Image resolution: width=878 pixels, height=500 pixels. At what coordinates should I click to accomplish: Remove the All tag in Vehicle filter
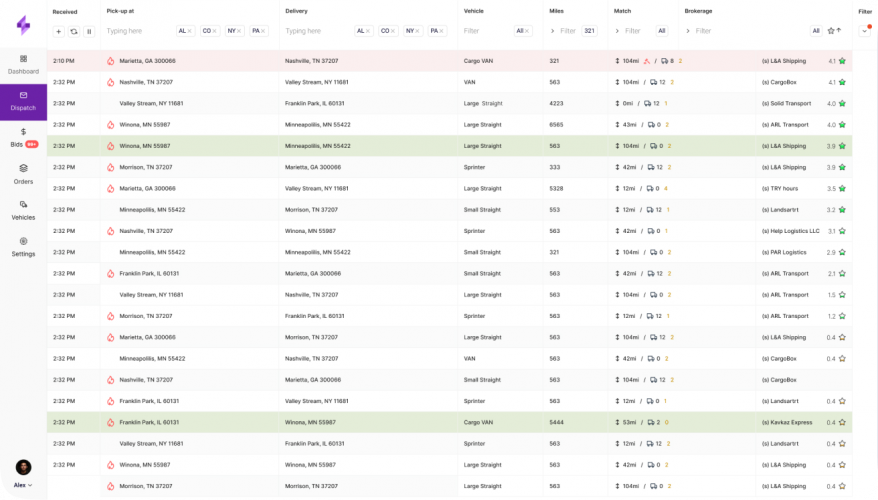pos(527,31)
